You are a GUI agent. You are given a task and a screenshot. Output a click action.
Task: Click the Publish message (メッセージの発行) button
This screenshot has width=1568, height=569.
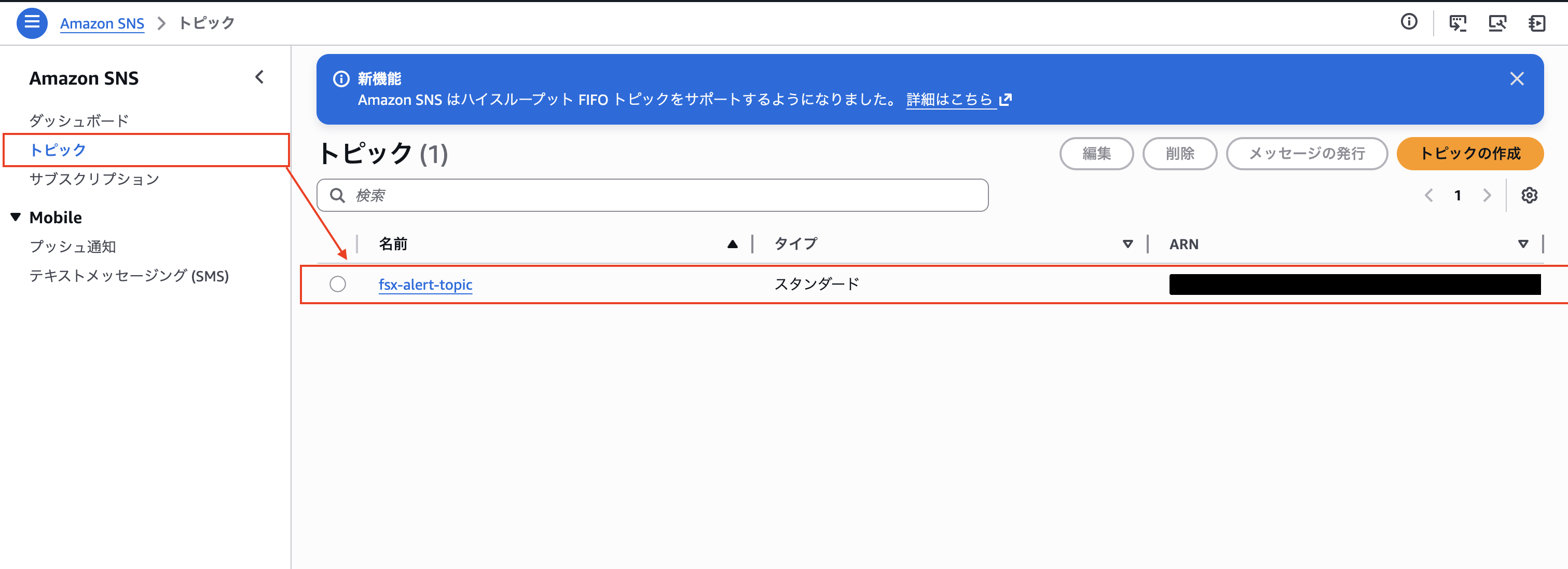coord(1306,154)
